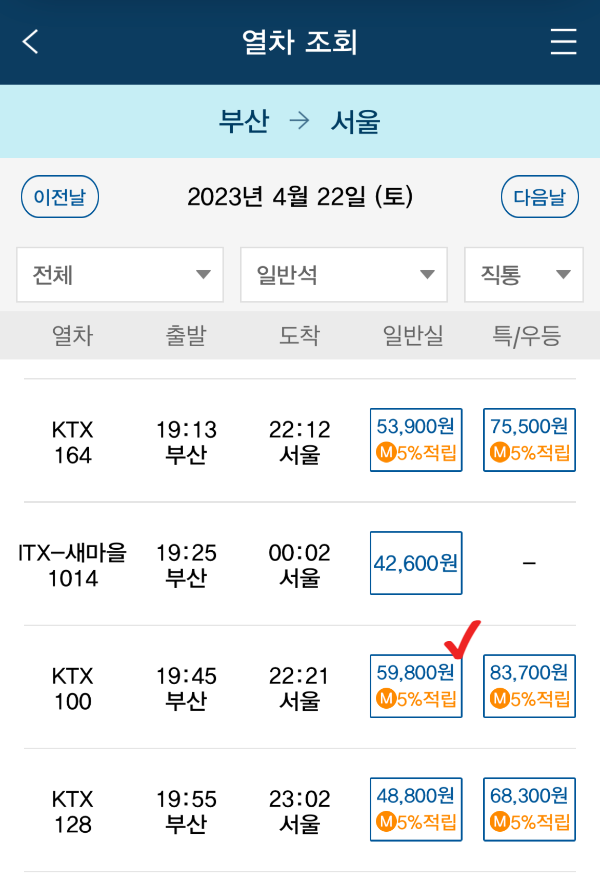Open the 직통 route dropdown
Viewport: 600px width, 885px height.
click(x=523, y=274)
